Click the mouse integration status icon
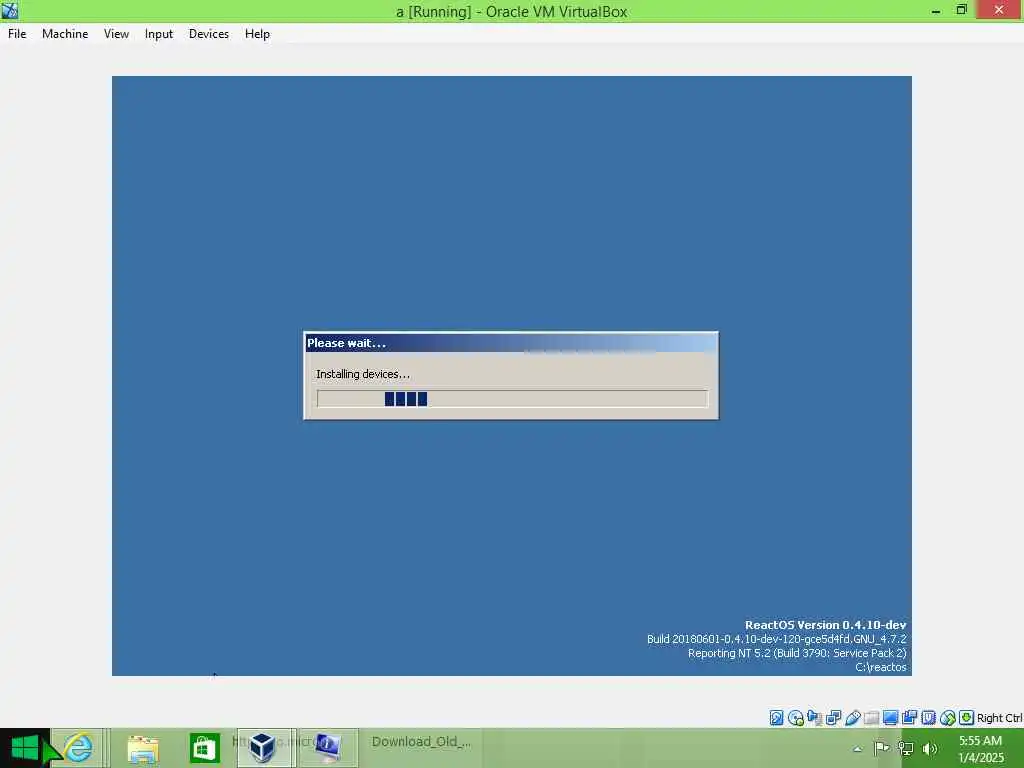This screenshot has width=1024, height=768. point(948,718)
